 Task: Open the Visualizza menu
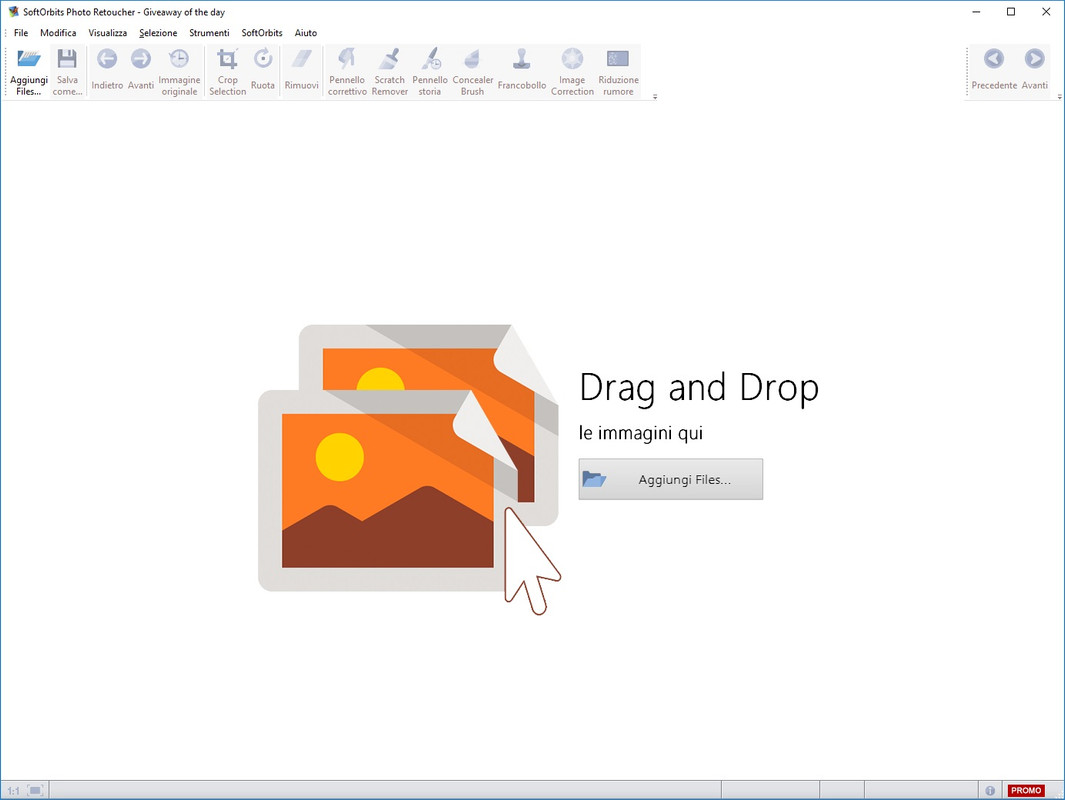pos(107,33)
